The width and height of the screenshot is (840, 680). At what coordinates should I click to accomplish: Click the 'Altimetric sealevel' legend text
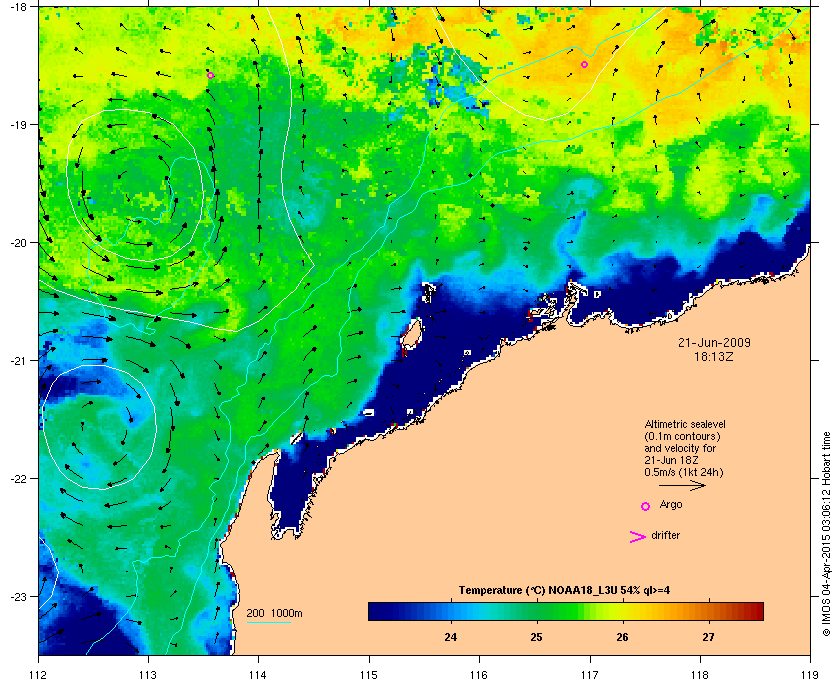(685, 424)
